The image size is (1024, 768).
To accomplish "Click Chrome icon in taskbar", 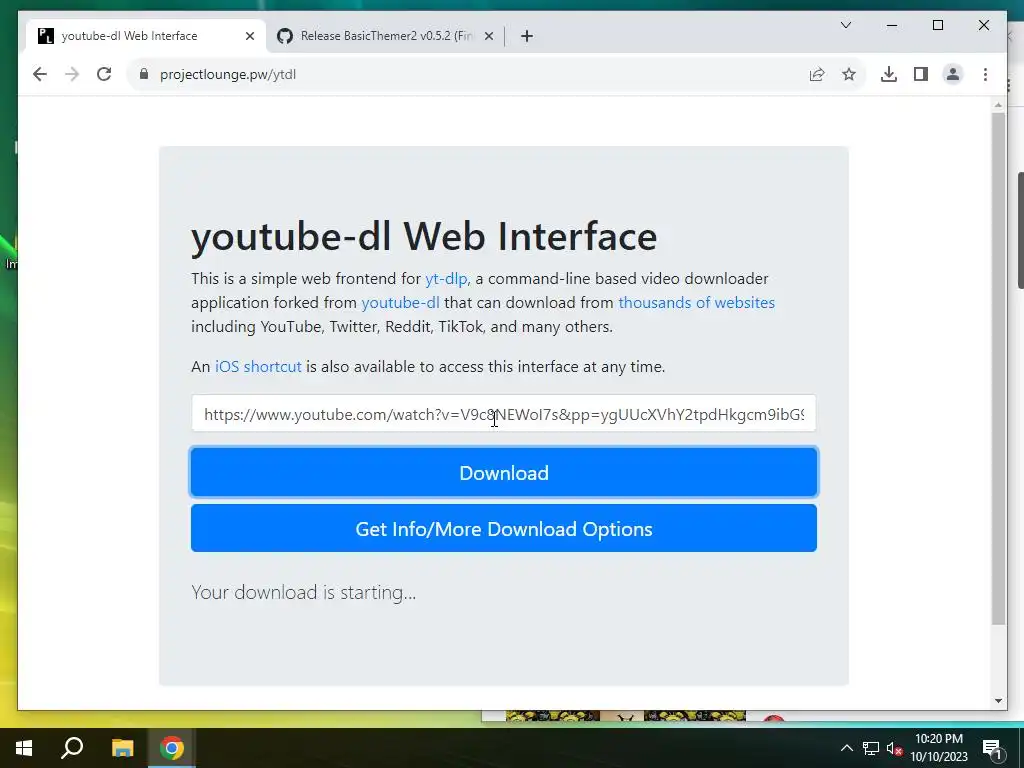I will (x=172, y=748).
